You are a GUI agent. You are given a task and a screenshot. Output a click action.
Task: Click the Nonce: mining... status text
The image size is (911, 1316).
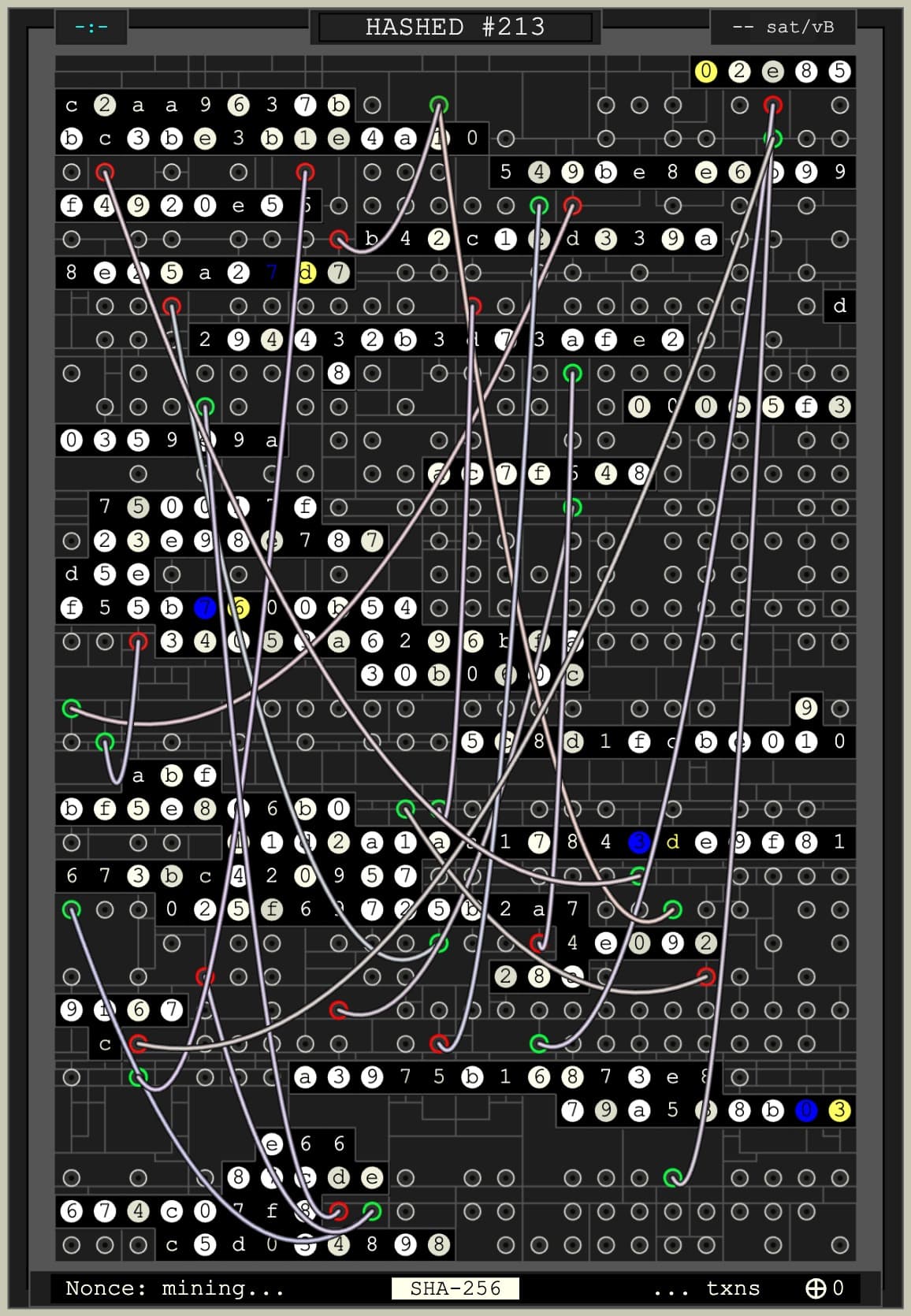(x=175, y=1288)
